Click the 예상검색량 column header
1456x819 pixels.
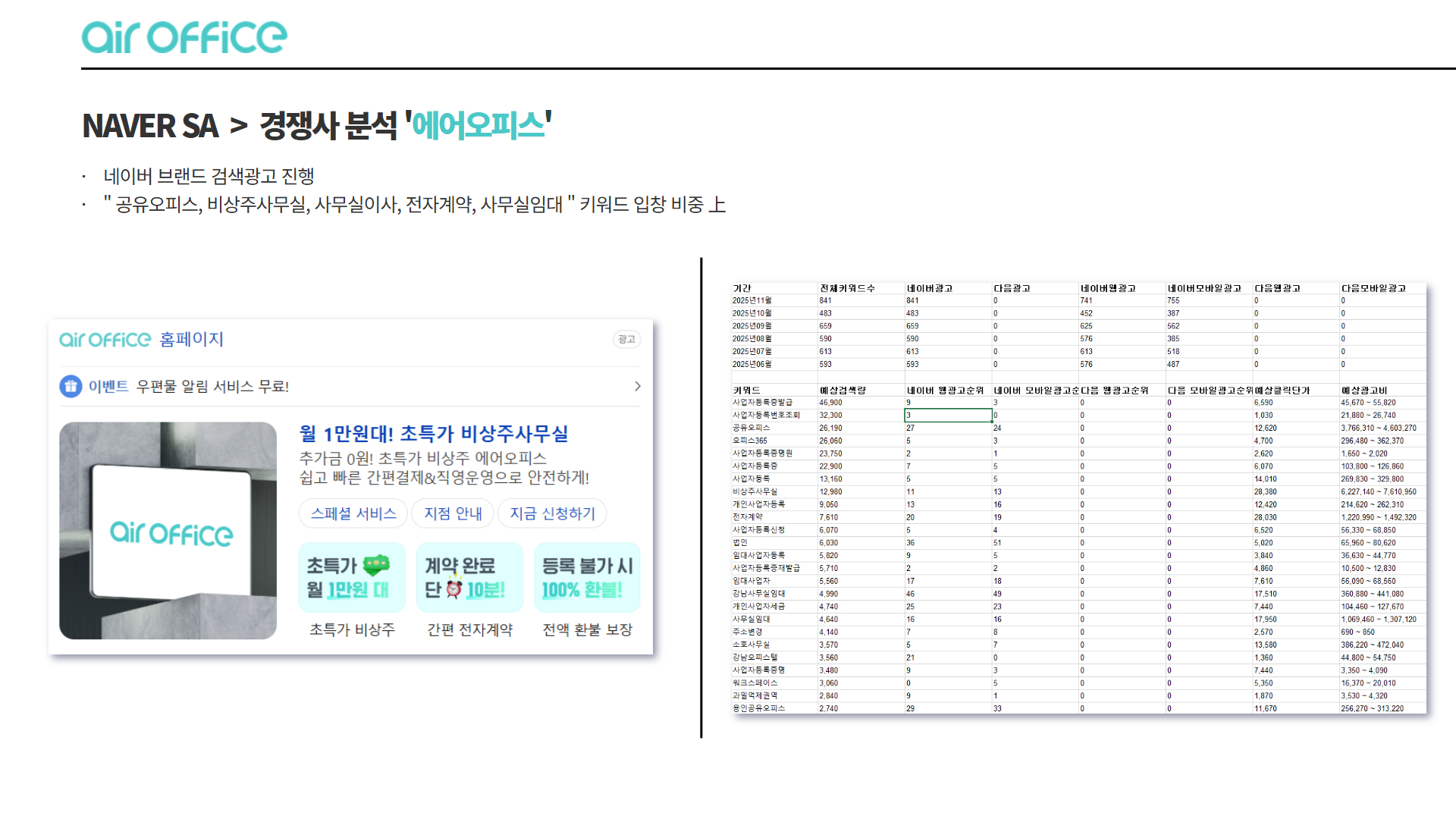843,390
